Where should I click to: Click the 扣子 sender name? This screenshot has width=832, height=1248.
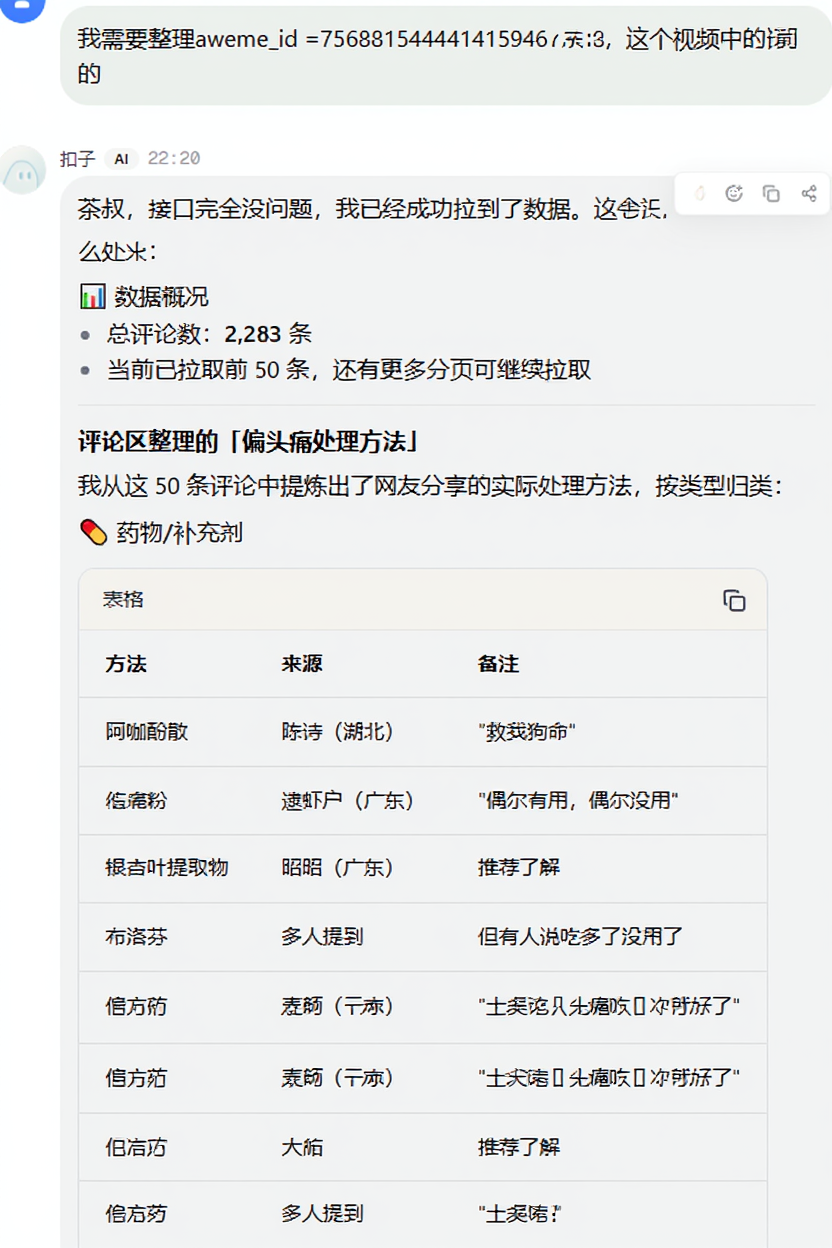pos(77,159)
